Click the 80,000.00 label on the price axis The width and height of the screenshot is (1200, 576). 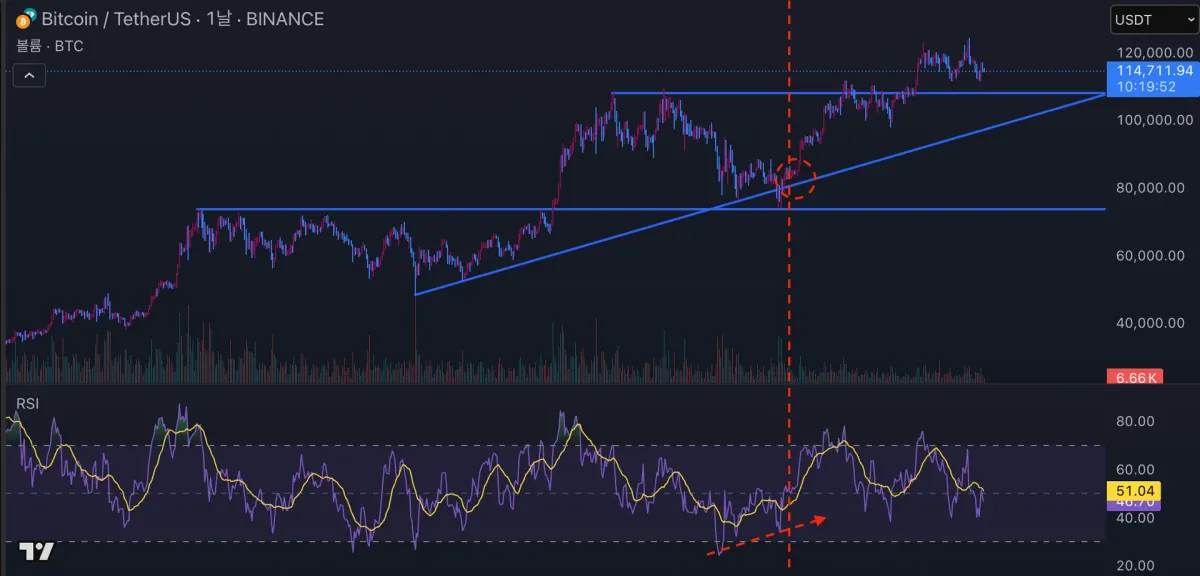coord(1152,188)
